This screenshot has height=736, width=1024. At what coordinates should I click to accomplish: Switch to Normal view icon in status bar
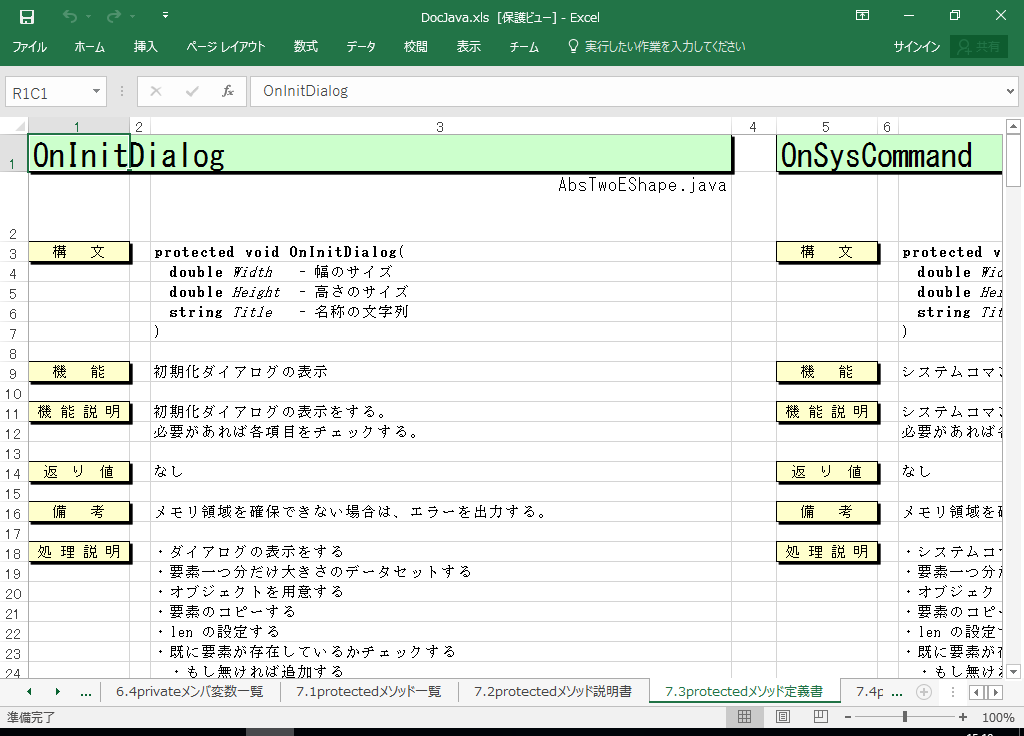tap(745, 717)
